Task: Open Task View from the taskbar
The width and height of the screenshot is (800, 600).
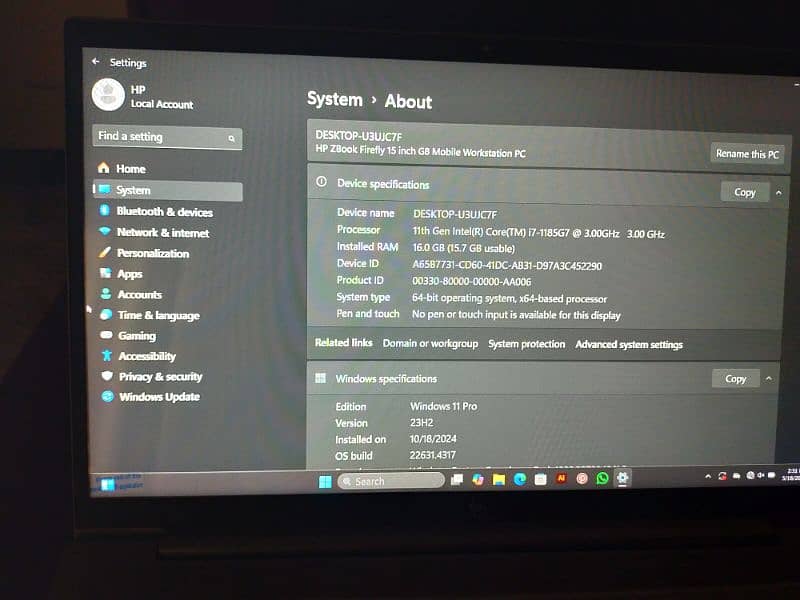Action: pos(457,480)
